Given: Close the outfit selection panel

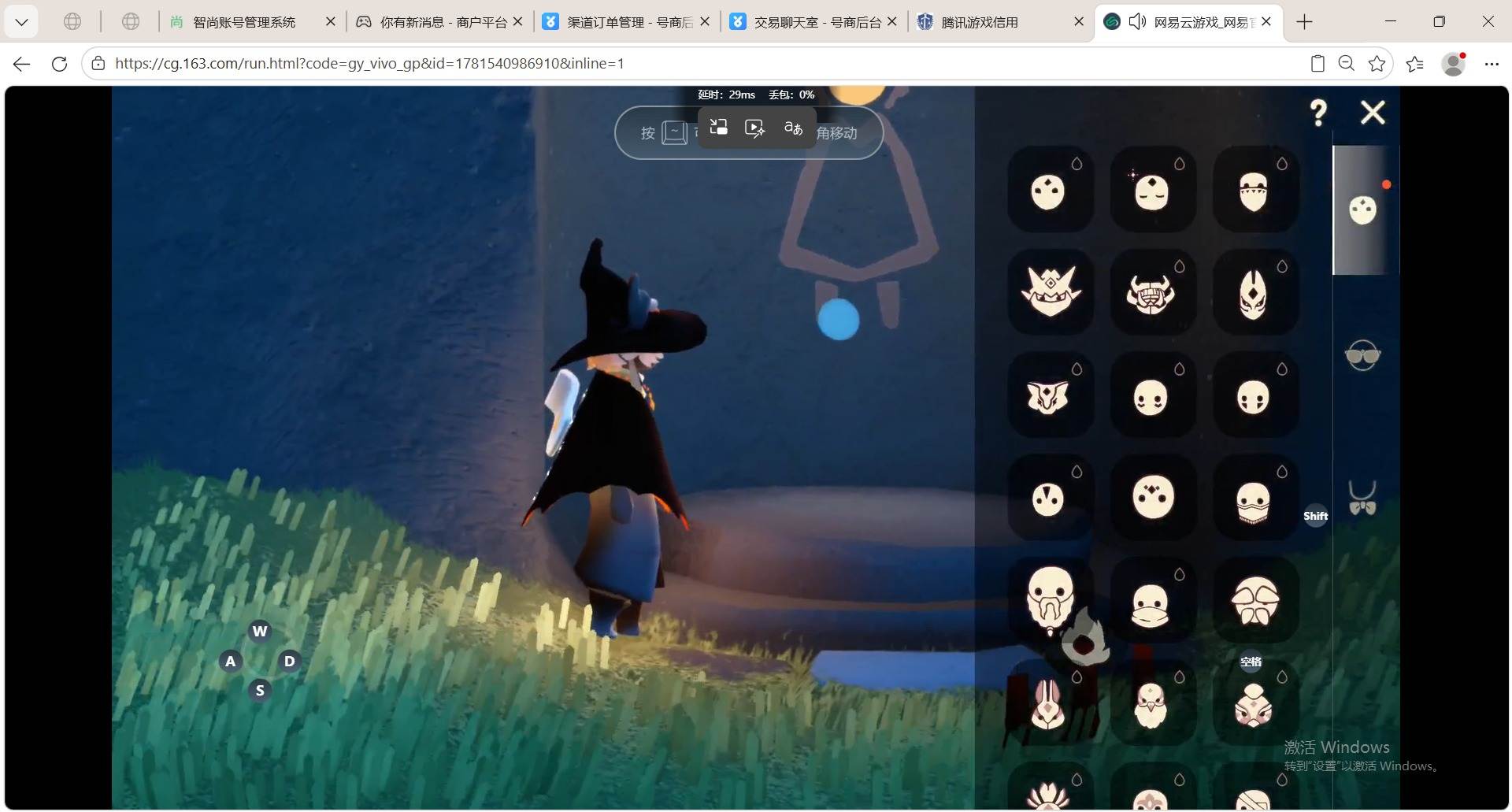Looking at the screenshot, I should [1373, 113].
